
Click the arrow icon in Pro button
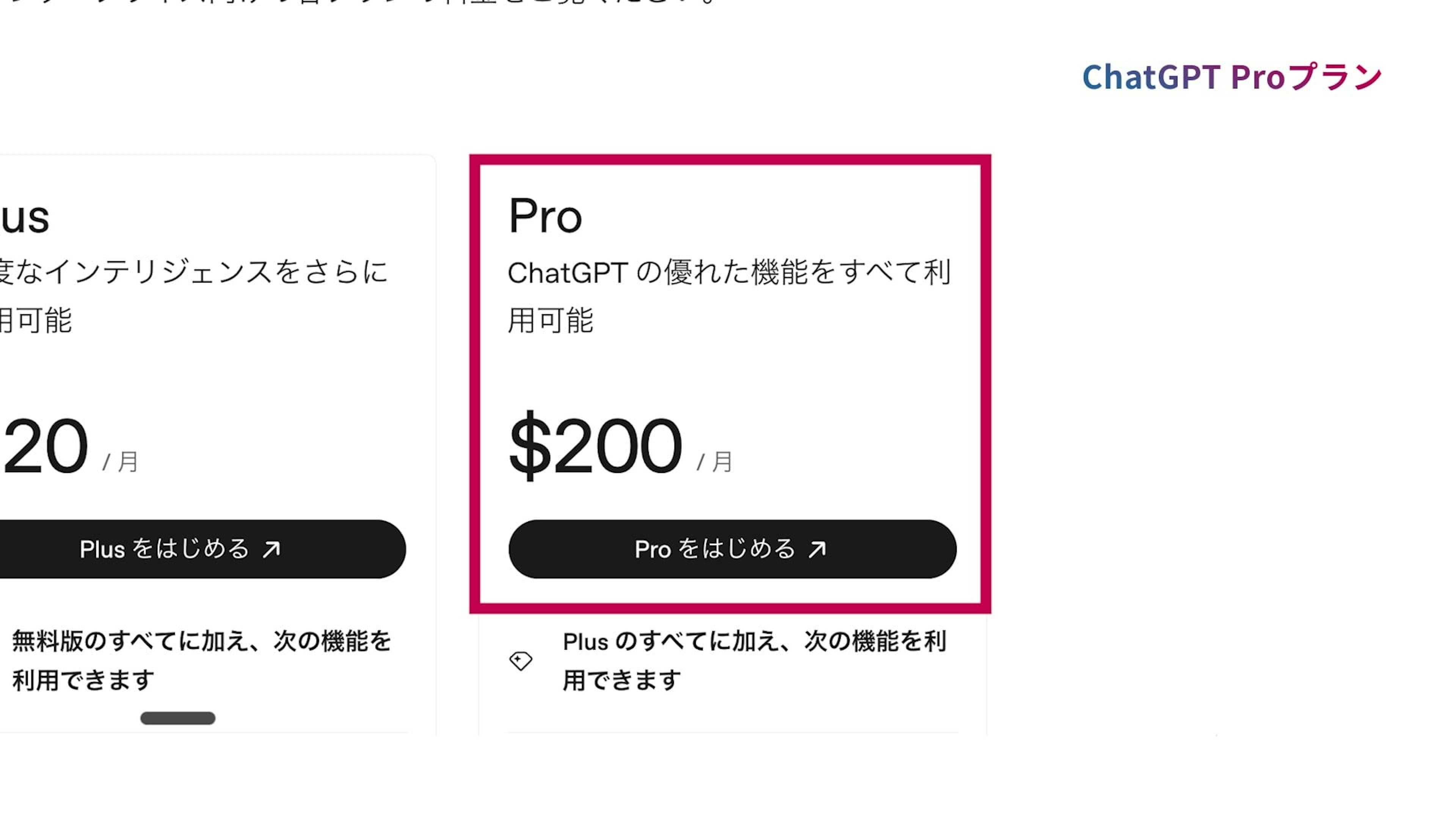817,549
